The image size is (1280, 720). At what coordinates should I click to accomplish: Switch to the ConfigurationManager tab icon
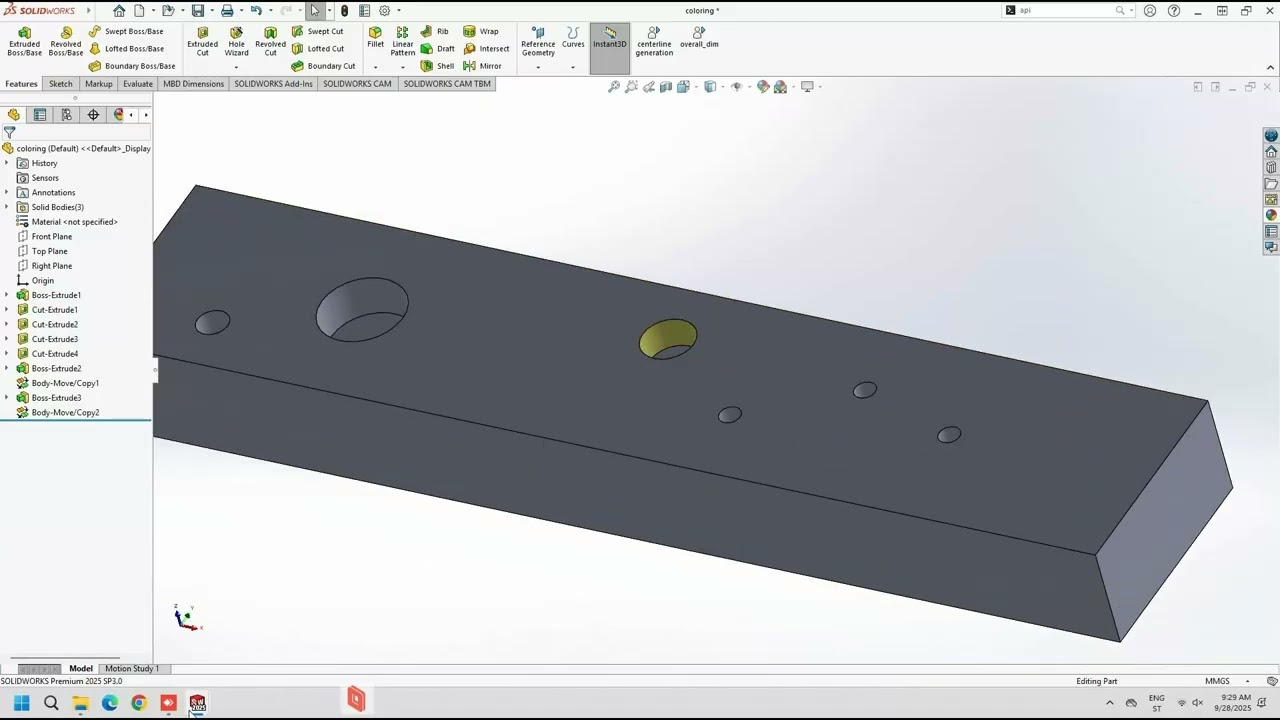66,115
